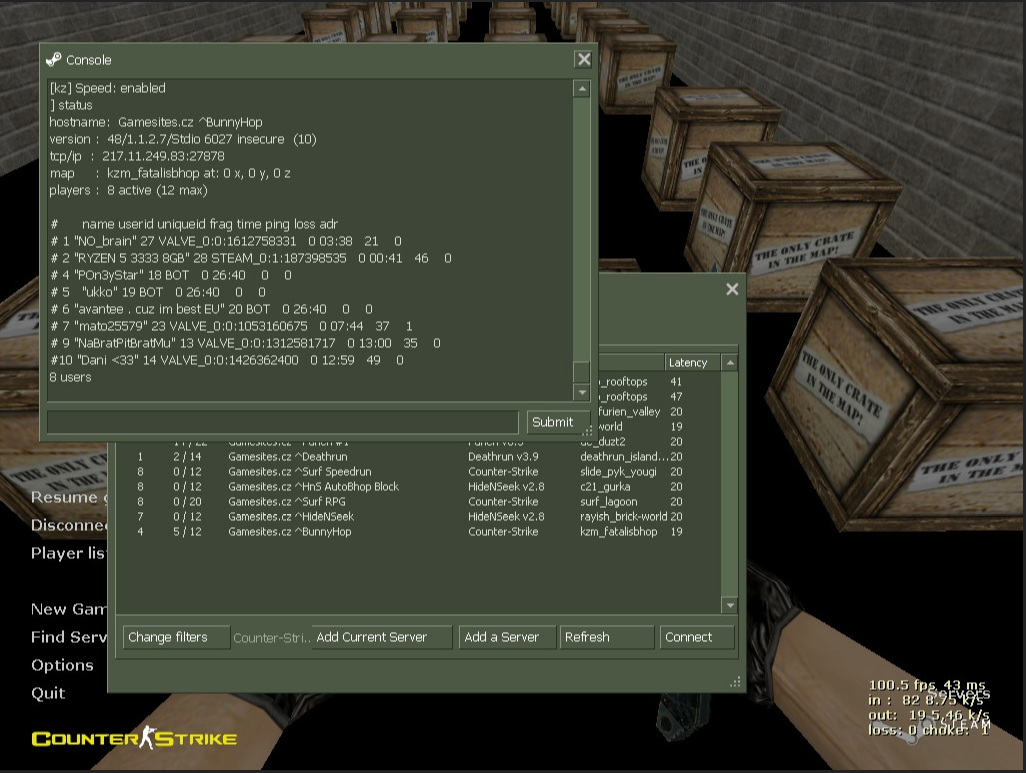Select Quit from the main menu
Screen dimensions: 1026x773
coord(48,693)
